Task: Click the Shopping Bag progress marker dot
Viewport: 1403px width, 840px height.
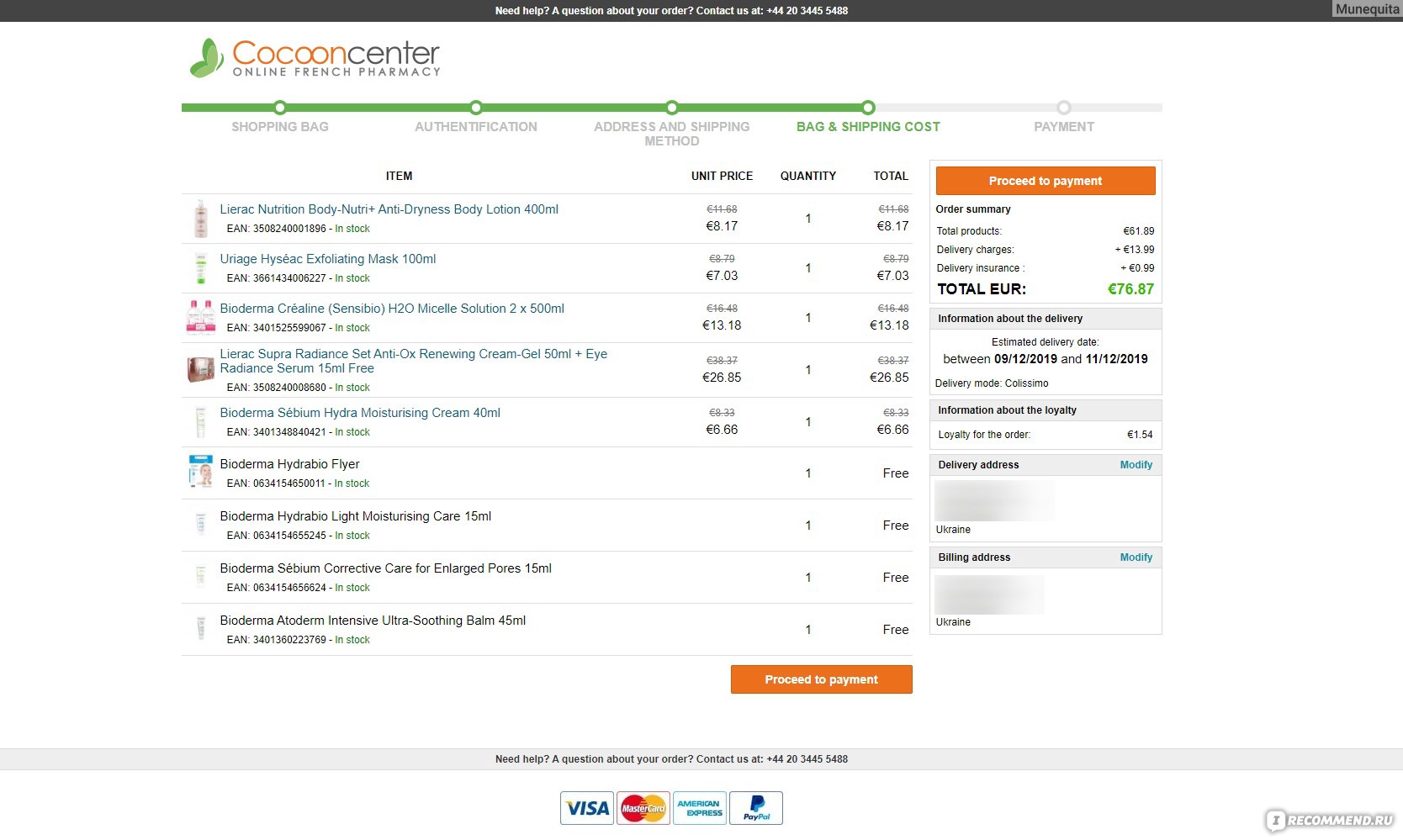Action: 280,108
